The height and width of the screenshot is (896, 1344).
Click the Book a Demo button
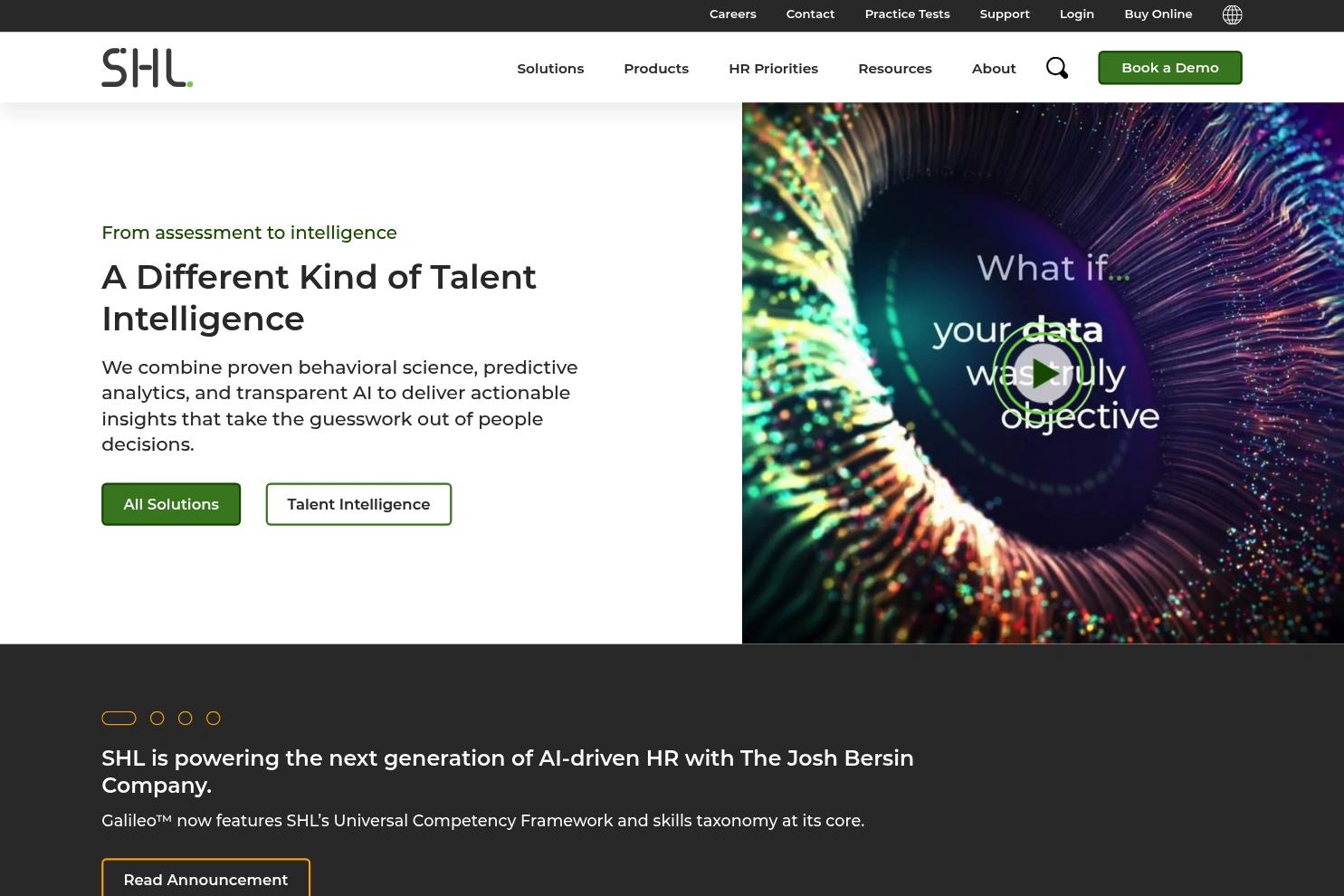click(x=1170, y=68)
